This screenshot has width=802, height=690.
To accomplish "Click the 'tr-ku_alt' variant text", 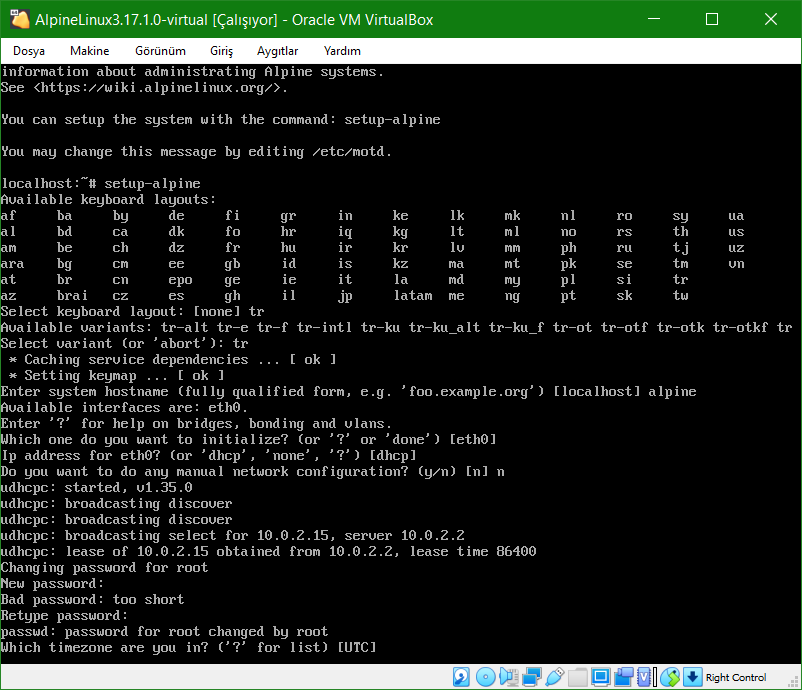I will click(444, 327).
